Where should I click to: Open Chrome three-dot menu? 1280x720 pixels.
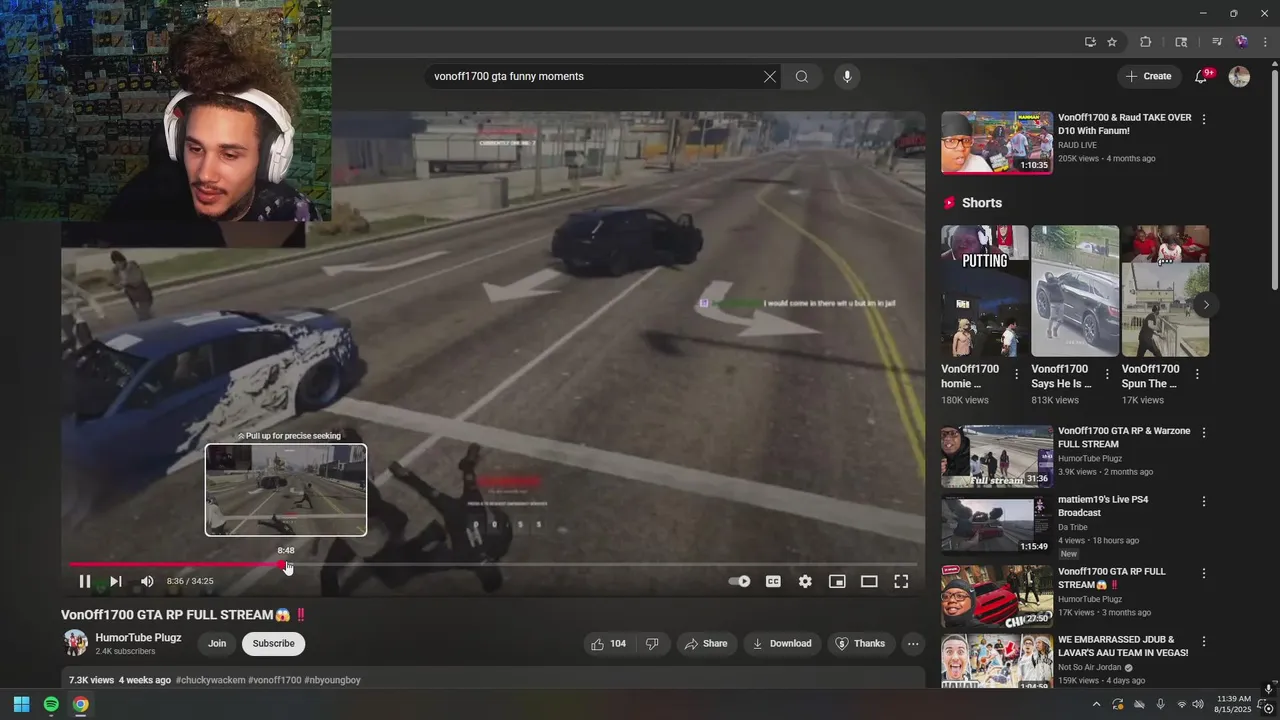point(1264,42)
